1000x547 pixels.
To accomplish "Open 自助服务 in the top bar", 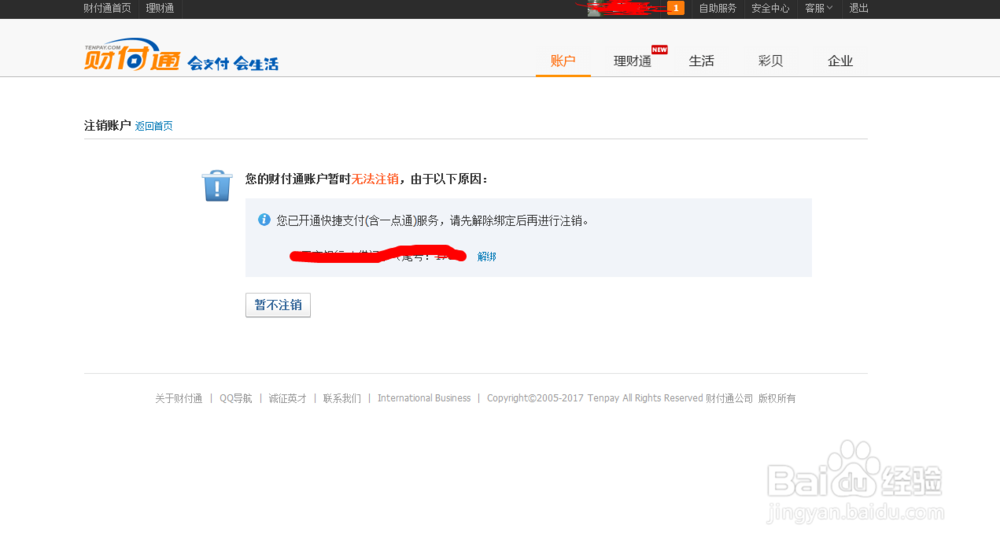I will pos(717,8).
